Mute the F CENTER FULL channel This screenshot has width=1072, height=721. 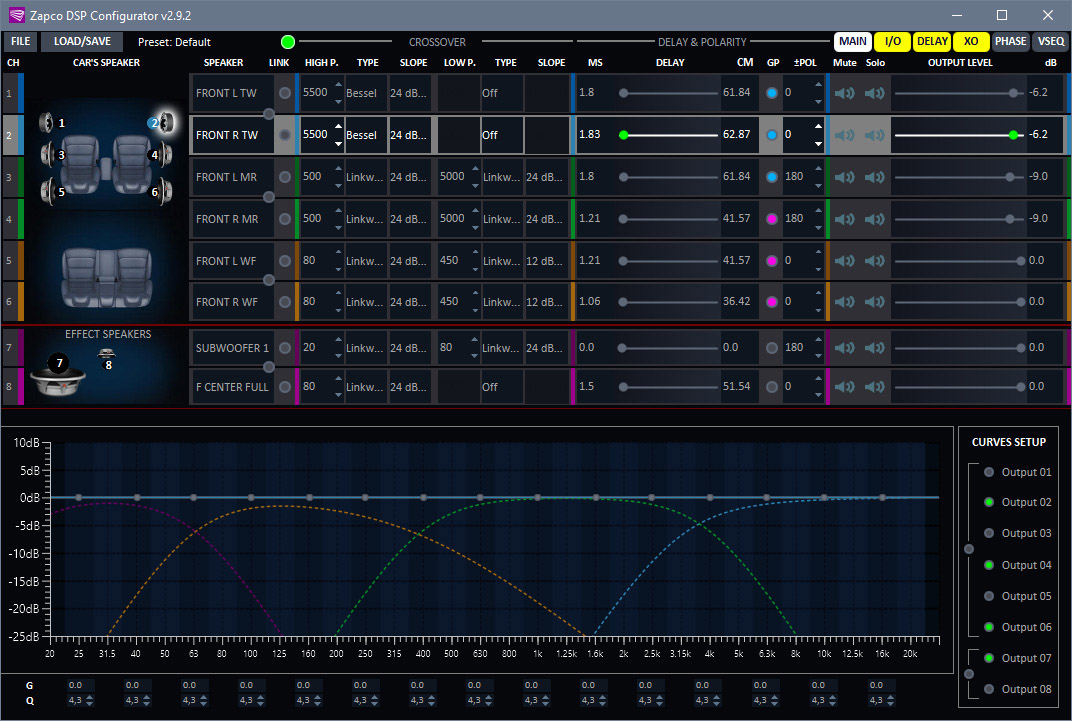(844, 387)
